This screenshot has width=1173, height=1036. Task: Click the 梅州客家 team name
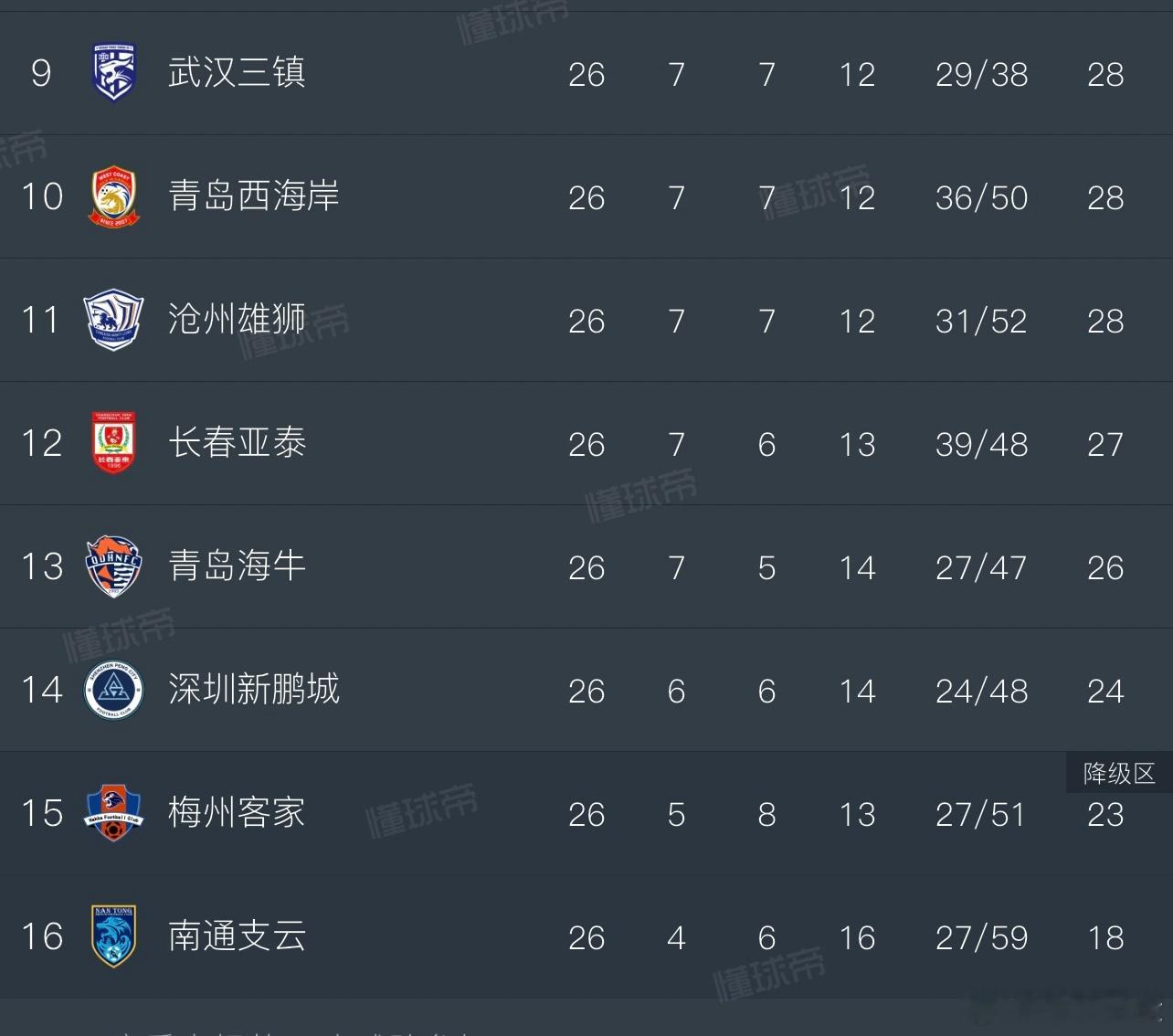tap(237, 813)
